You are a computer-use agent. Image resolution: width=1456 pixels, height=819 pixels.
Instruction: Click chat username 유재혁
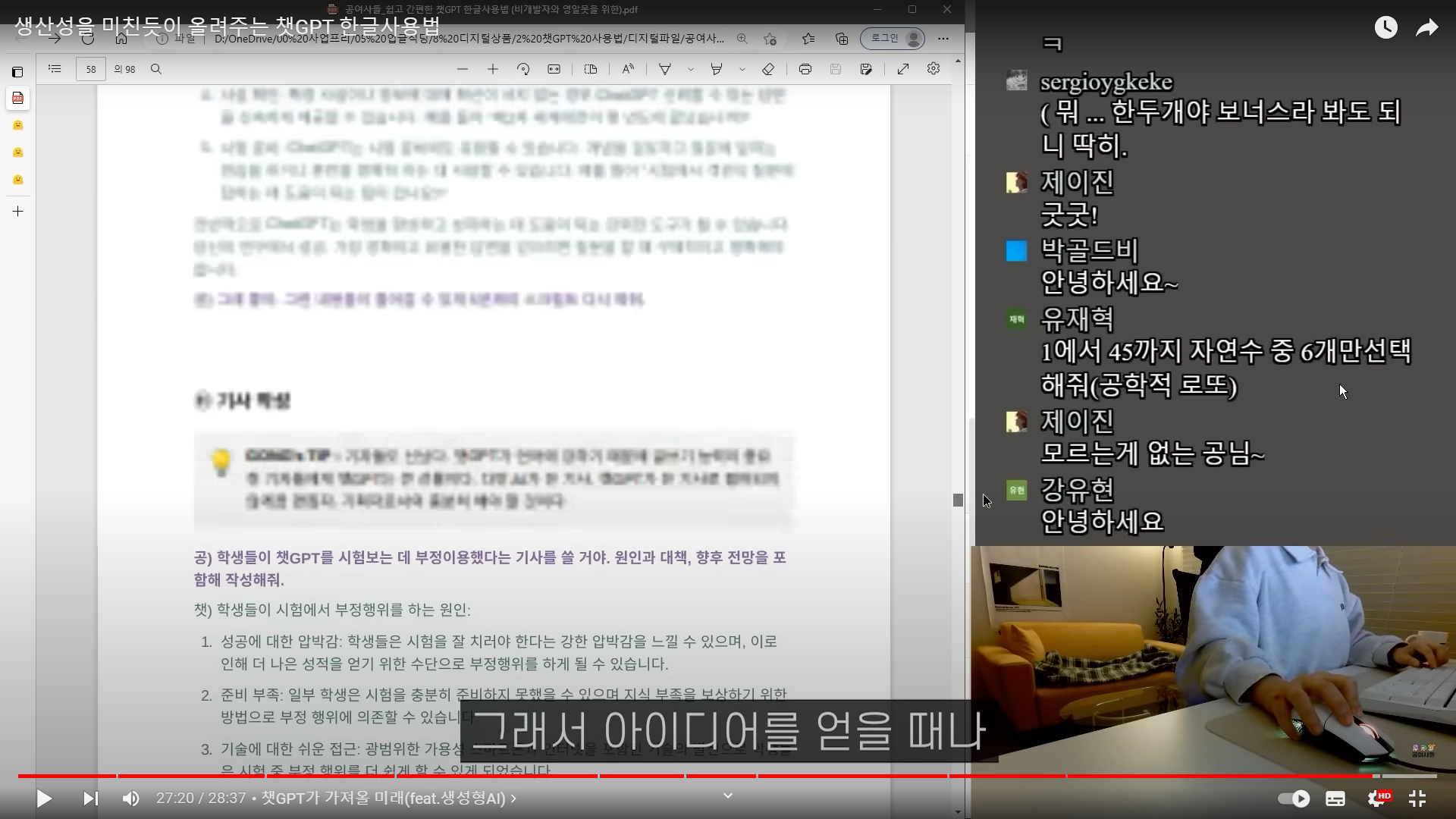tap(1077, 318)
